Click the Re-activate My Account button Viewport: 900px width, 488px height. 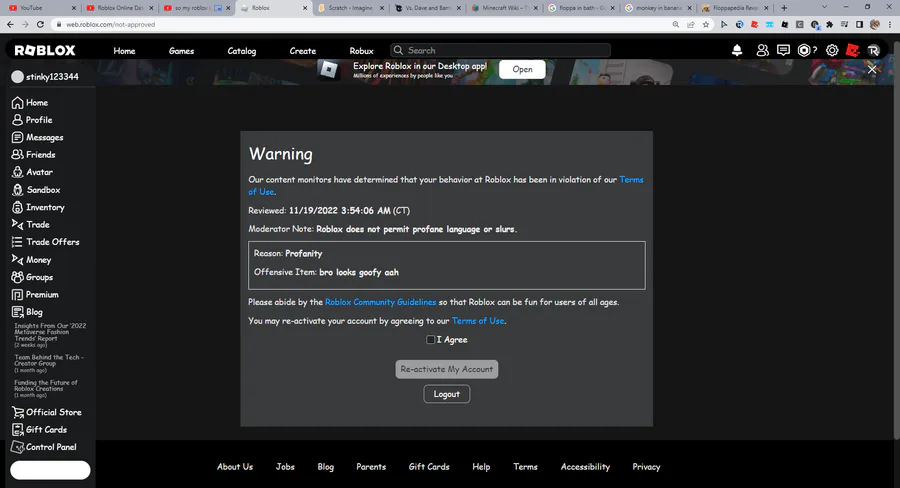click(447, 369)
